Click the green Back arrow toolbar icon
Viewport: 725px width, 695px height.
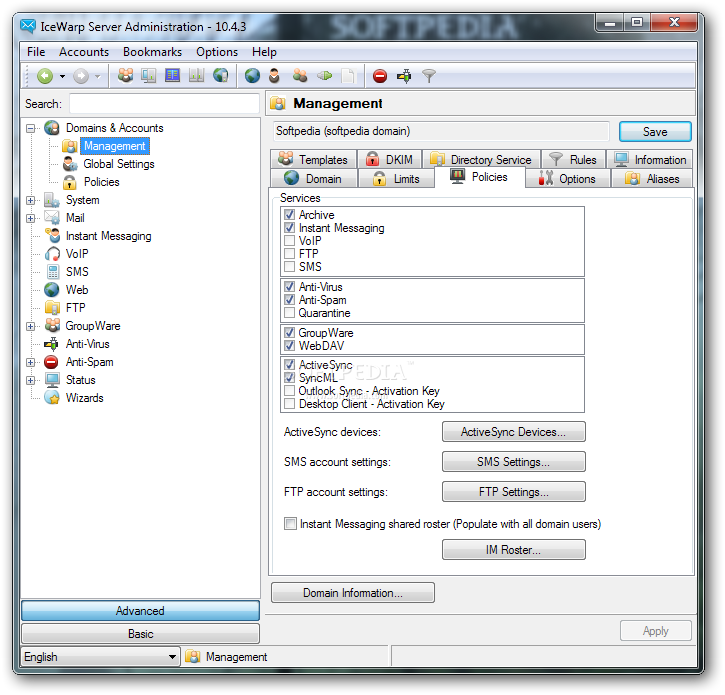[45, 76]
